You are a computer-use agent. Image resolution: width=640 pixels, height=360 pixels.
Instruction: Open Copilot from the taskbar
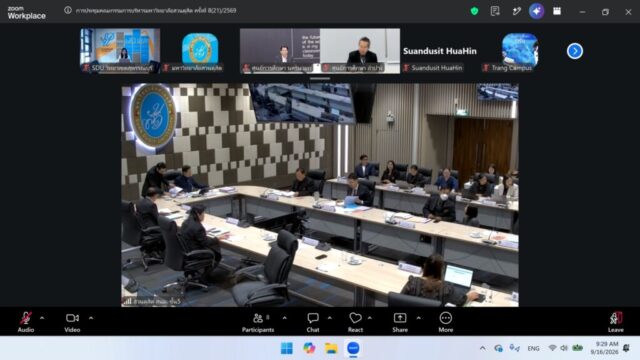click(x=309, y=348)
